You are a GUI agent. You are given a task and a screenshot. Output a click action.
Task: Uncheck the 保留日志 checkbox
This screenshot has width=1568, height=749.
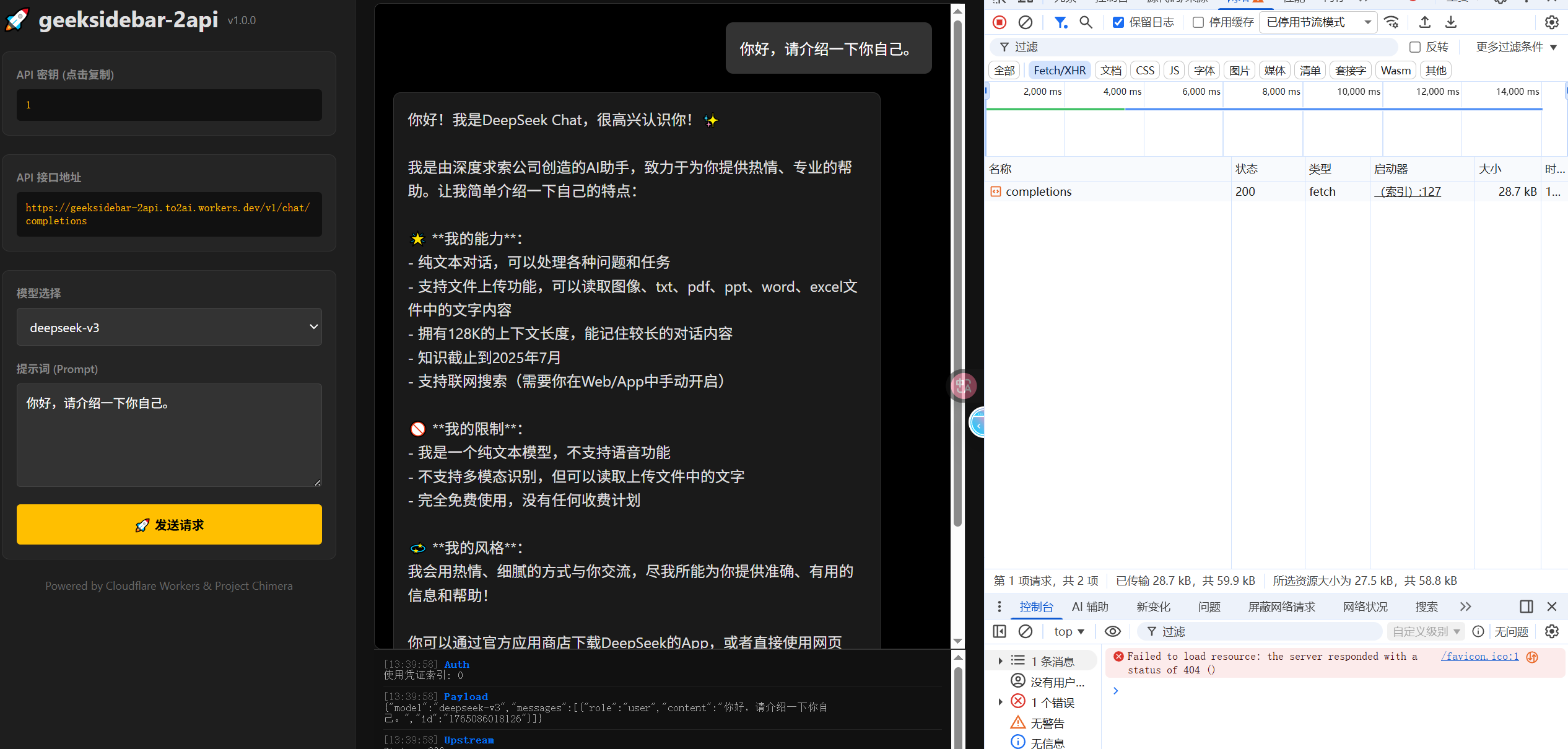[1118, 22]
